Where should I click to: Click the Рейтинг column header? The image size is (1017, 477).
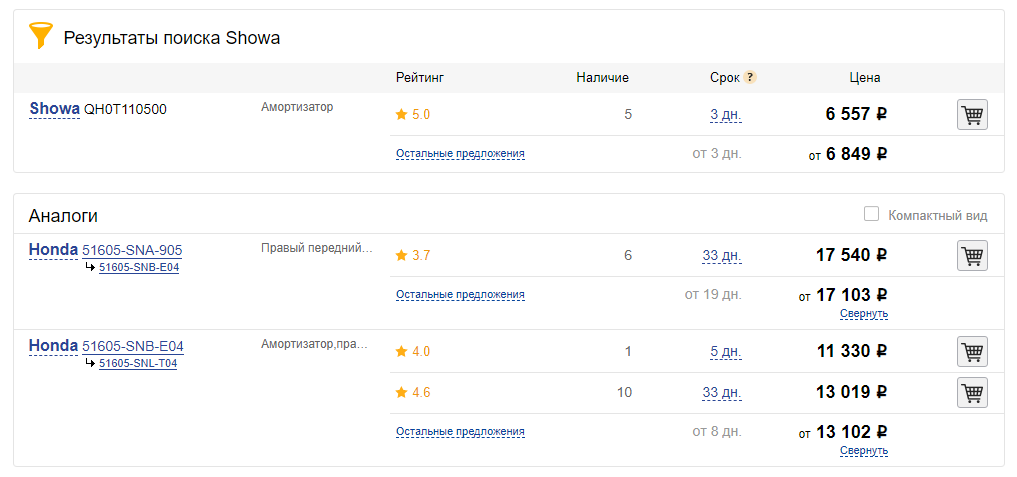(x=419, y=77)
